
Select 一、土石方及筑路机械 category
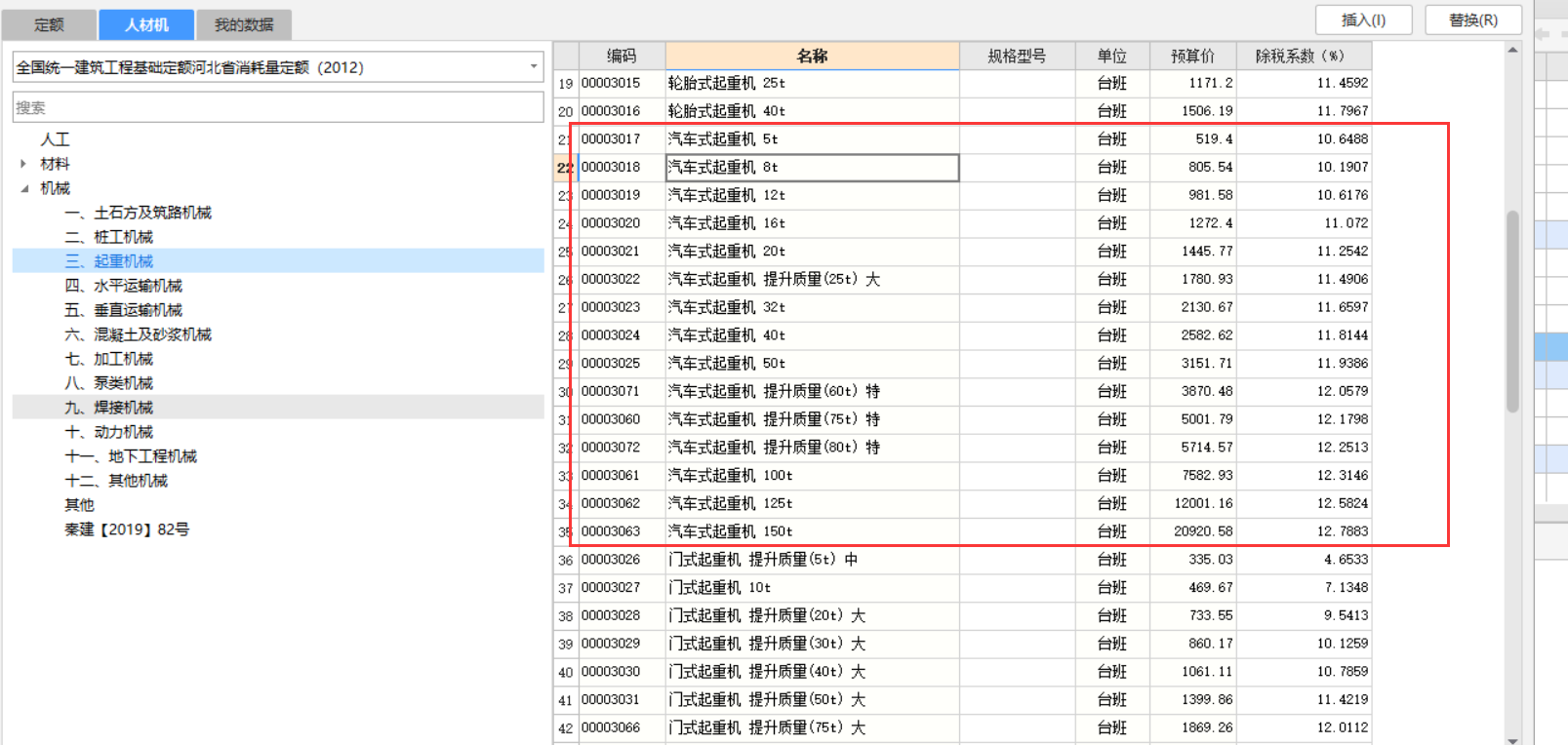(138, 213)
